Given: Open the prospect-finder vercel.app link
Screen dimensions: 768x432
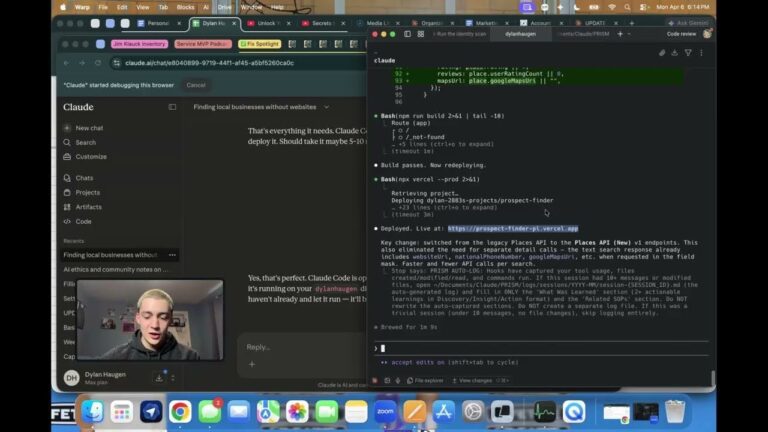Looking at the screenshot, I should 513,229.
